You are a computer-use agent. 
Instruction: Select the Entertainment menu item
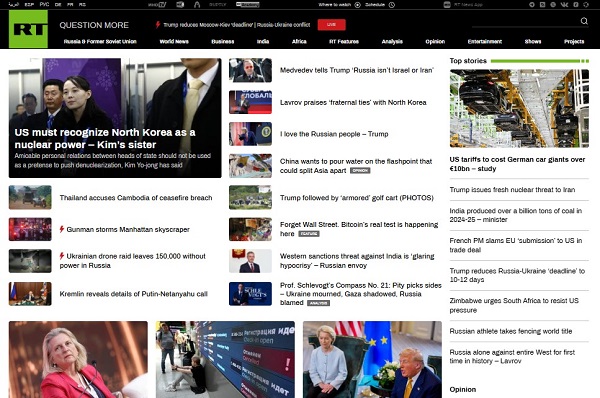[x=484, y=41]
